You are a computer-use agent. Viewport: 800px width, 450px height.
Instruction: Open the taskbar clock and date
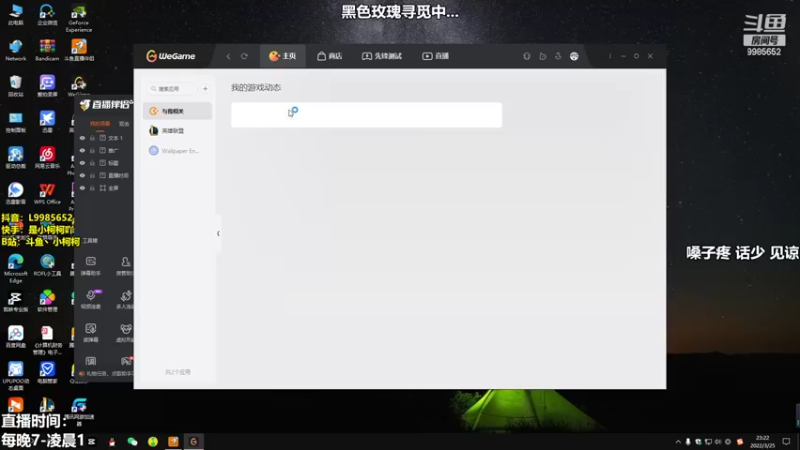tap(762, 441)
